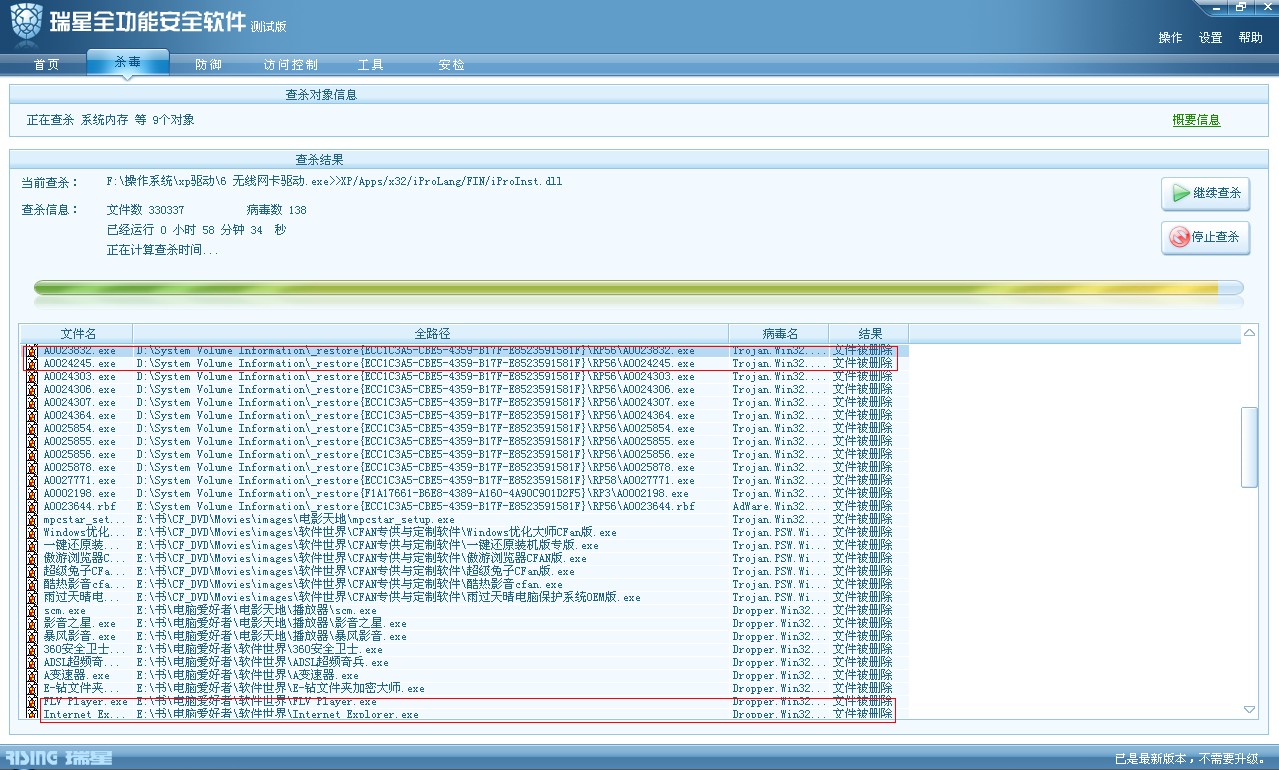Viewport: 1279px width, 770px height.
Task: Open the 安检 tab
Action: [x=452, y=65]
